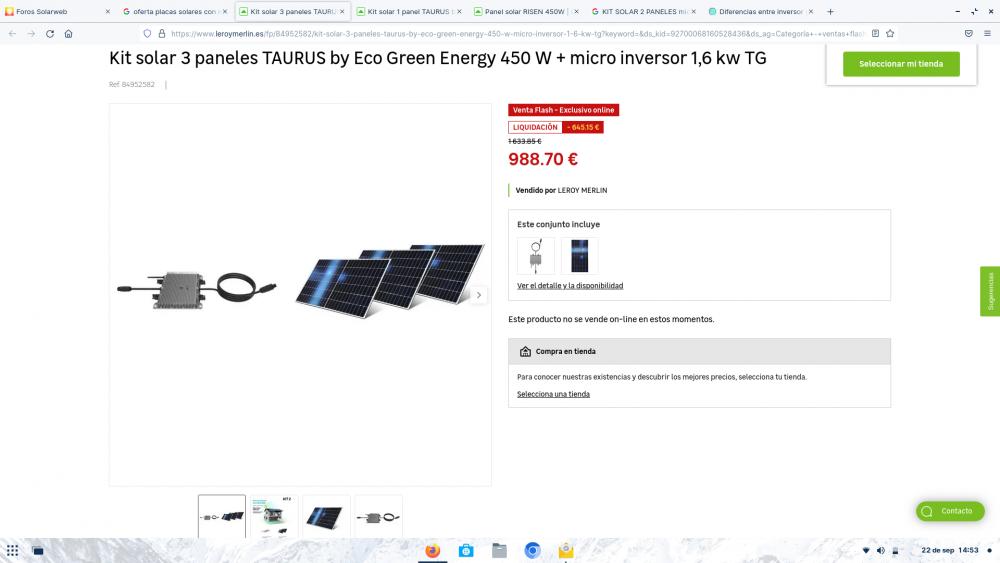Open the file manager taskbar icon
This screenshot has height=563, width=1000.
pyautogui.click(x=499, y=550)
